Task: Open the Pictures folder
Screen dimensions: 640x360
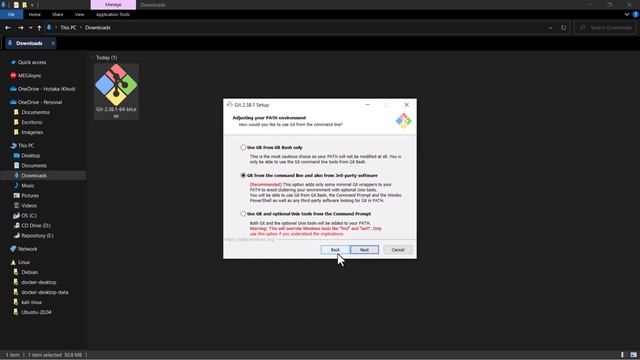Action: pos(30,196)
